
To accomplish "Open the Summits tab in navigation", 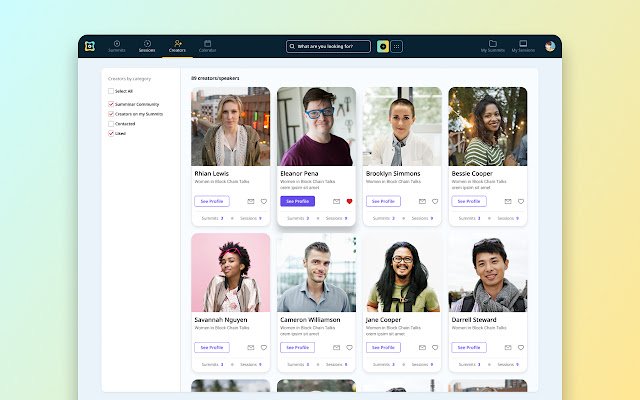I will (117, 46).
